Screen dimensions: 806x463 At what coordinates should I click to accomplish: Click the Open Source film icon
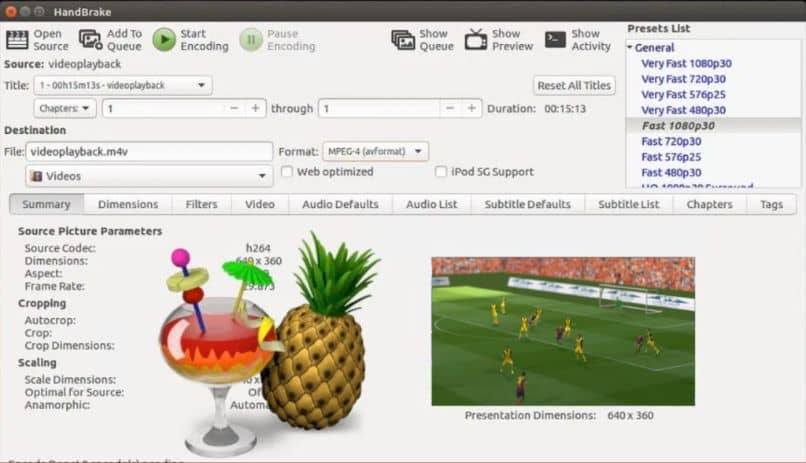pyautogui.click(x=17, y=40)
